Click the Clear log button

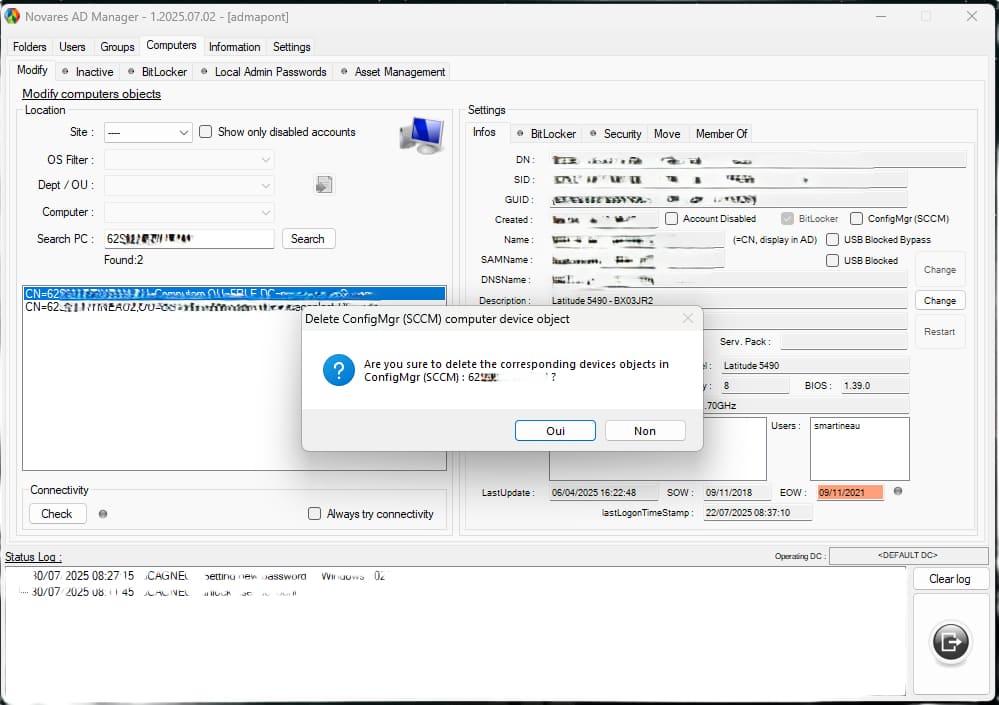(949, 579)
